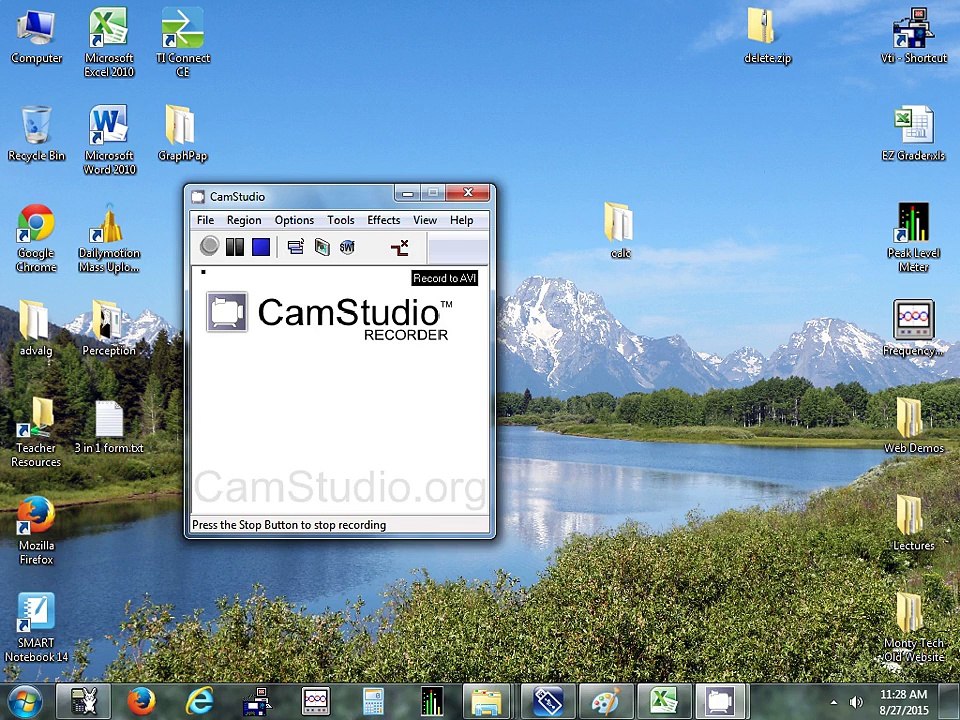Image resolution: width=960 pixels, height=720 pixels.
Task: Click the calculator emulator taskbar icon
Action: point(84,701)
